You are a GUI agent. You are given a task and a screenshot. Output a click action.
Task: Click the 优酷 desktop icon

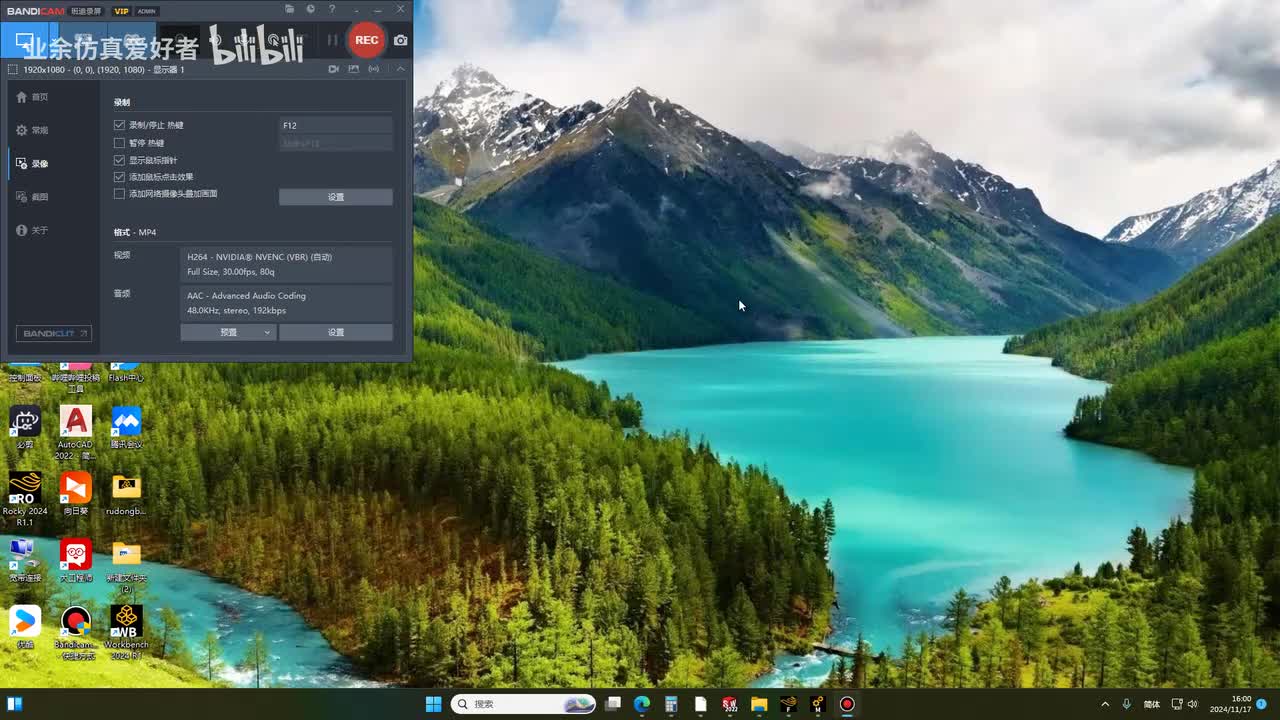25,627
